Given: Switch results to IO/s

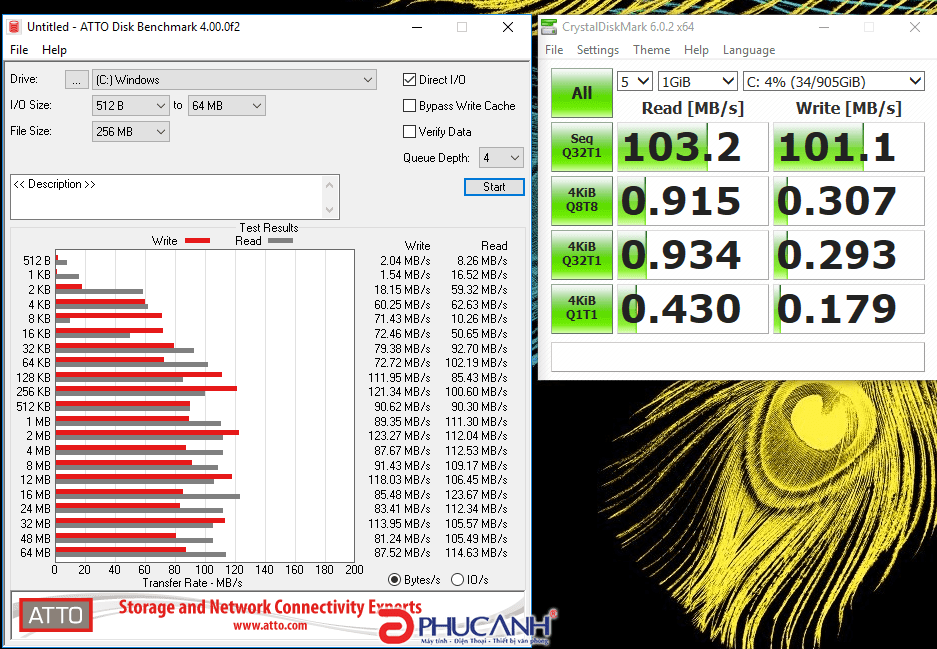Looking at the screenshot, I should click(x=457, y=580).
